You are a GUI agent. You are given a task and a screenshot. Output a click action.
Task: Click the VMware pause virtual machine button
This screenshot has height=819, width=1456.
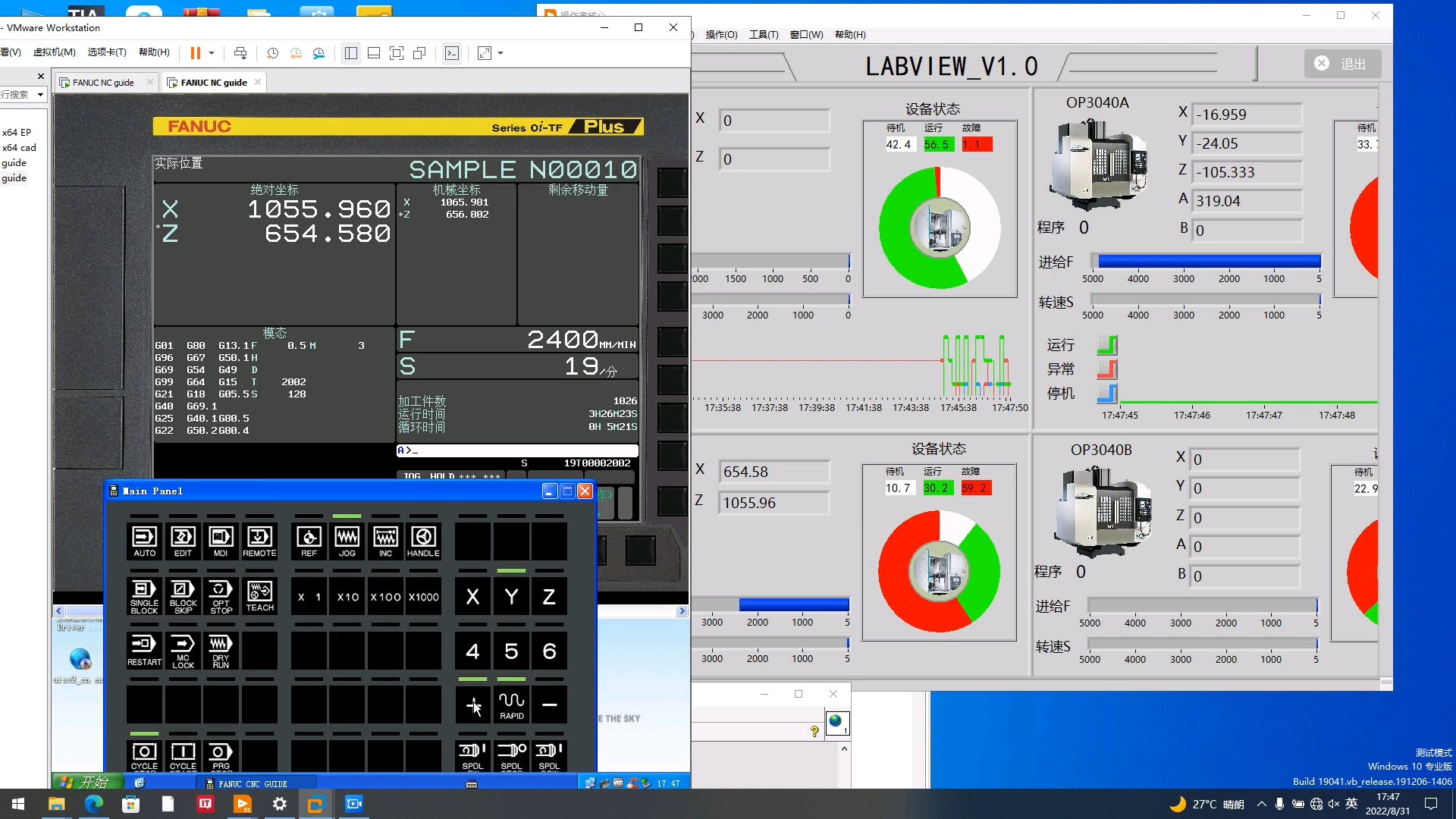pyautogui.click(x=195, y=53)
